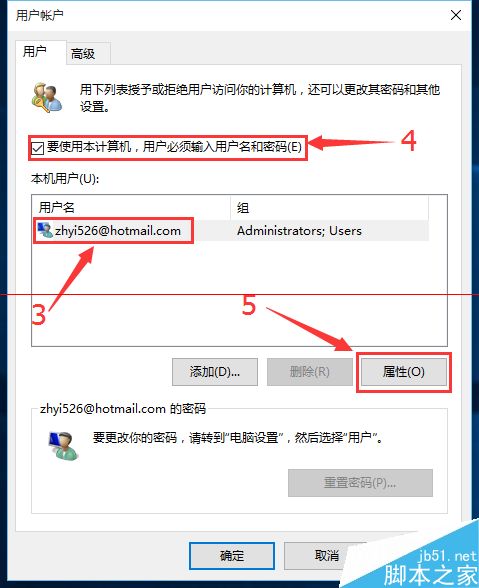This screenshot has width=479, height=588.
Task: Click the 删除(R) button
Action: [x=309, y=372]
